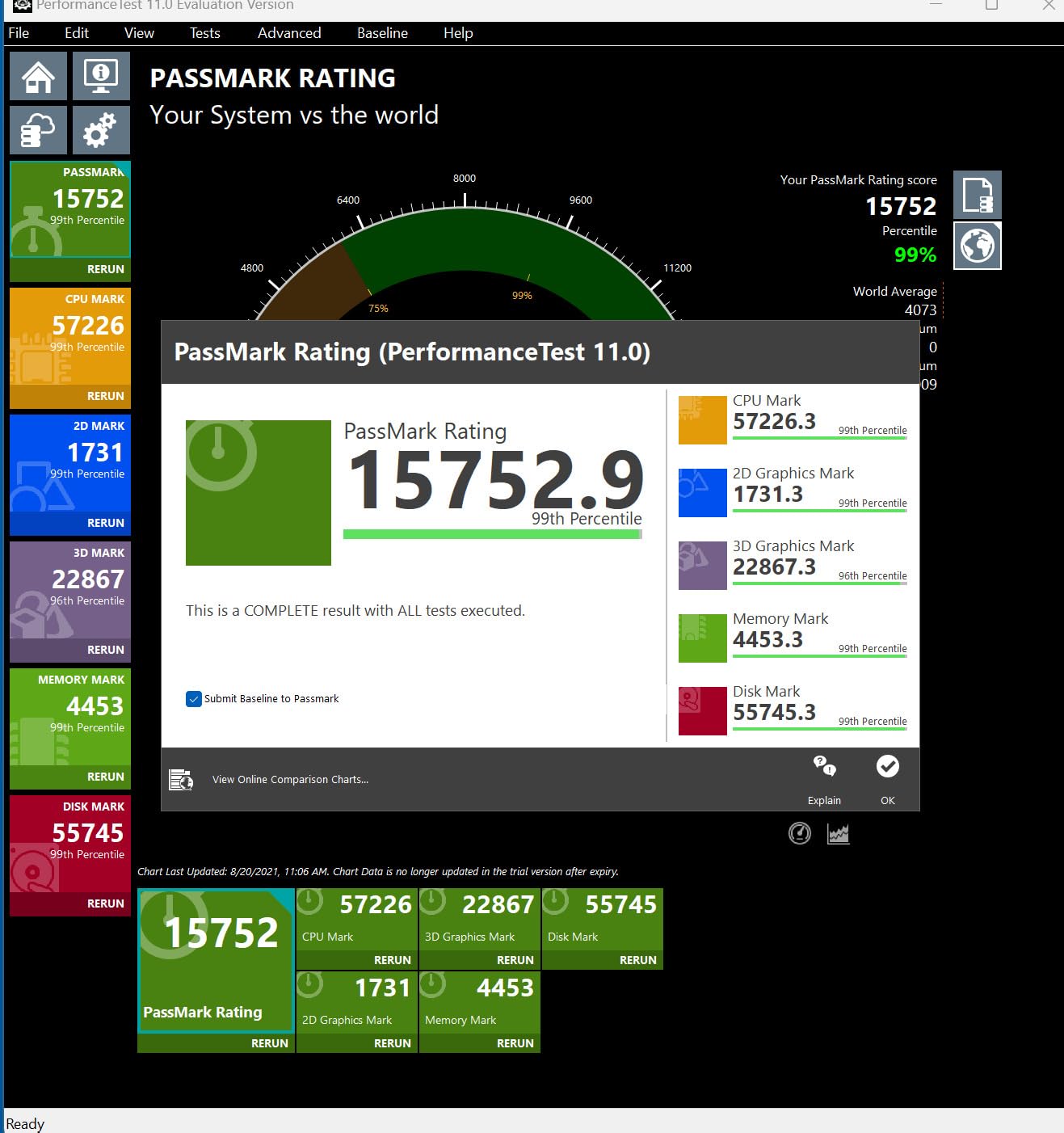Open the System Information monitor icon
This screenshot has width=1064, height=1133.
[101, 77]
